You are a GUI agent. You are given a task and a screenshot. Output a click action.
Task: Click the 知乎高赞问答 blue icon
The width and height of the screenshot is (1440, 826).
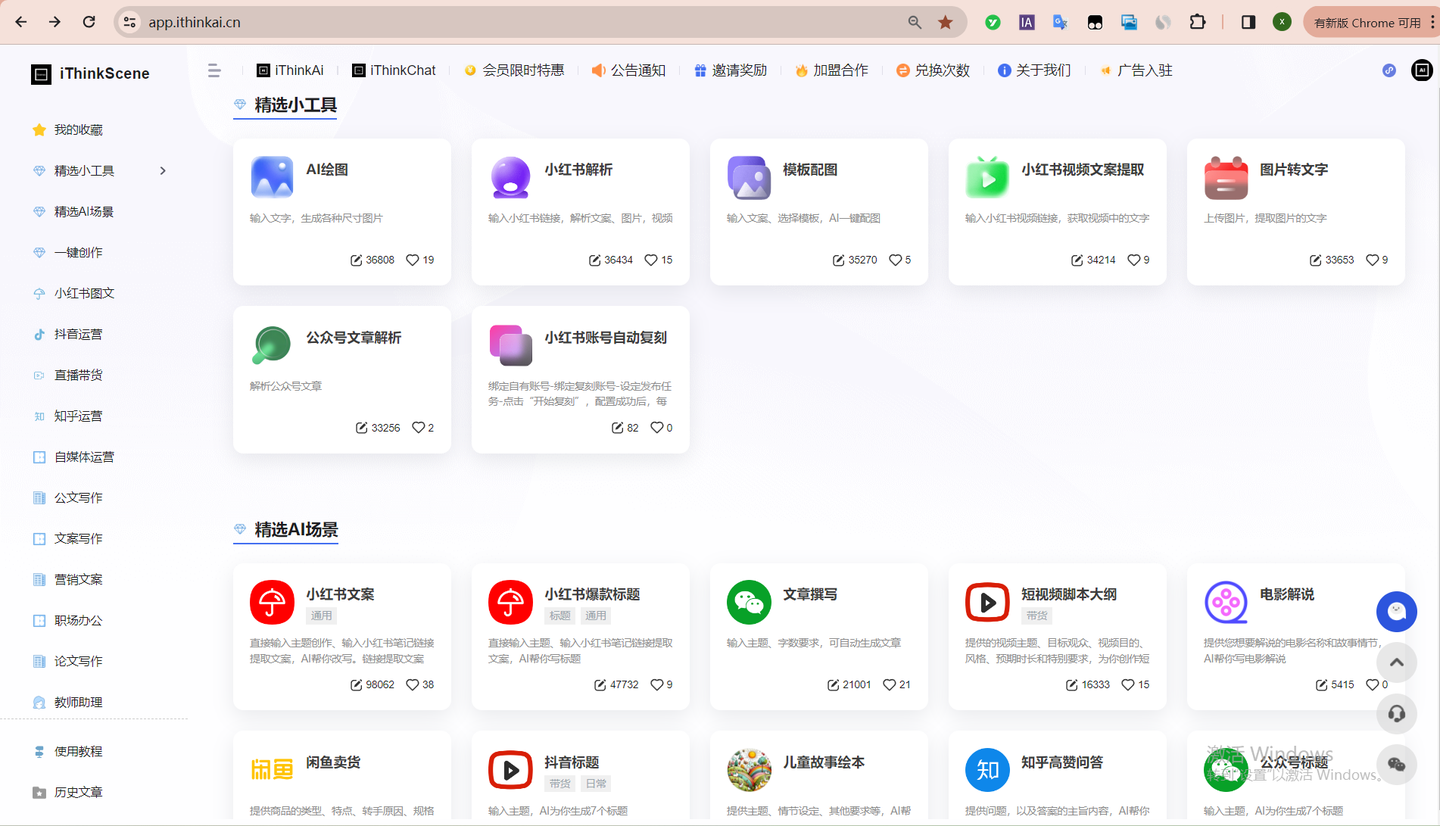click(x=987, y=770)
